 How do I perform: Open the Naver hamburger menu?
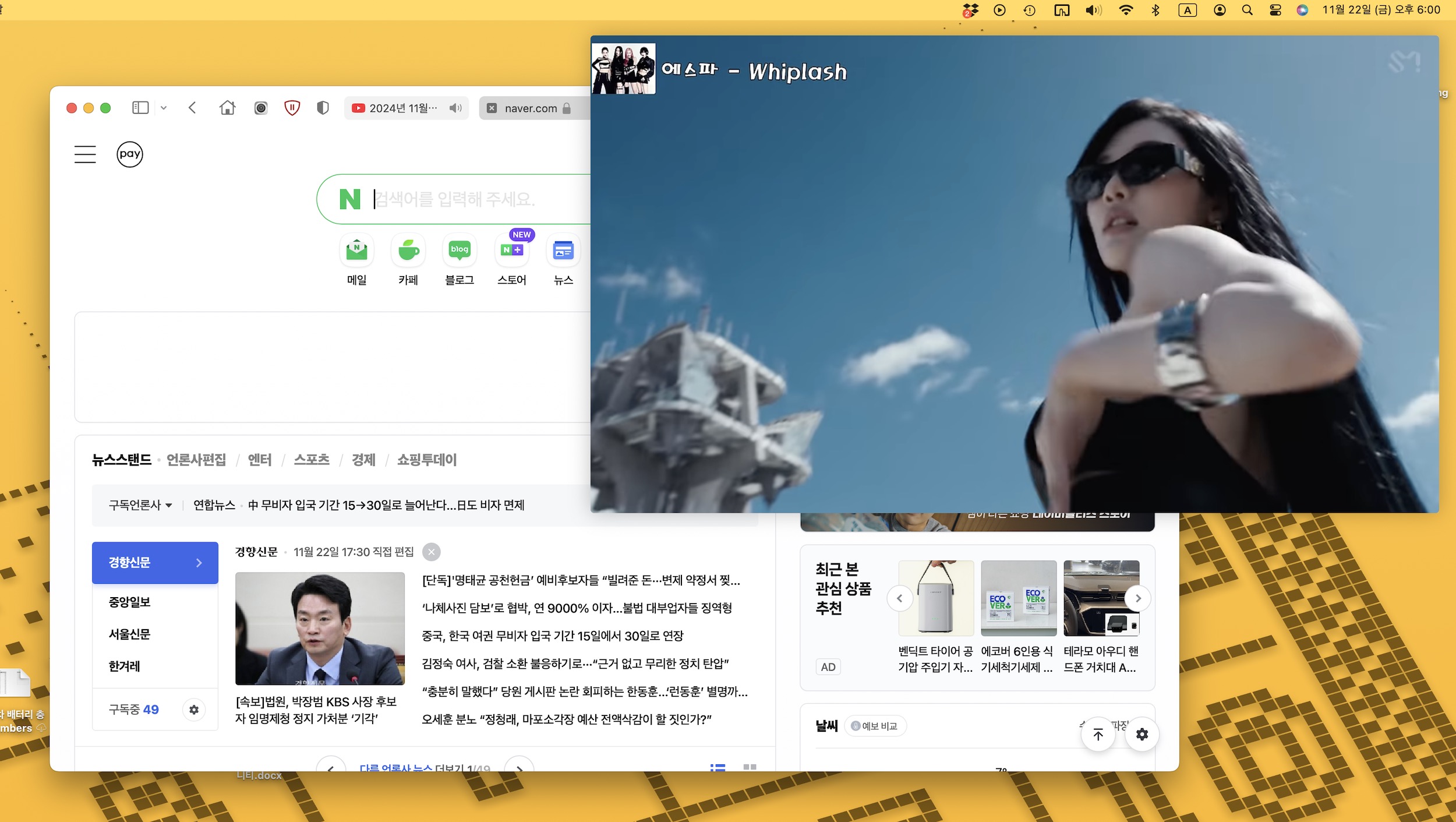85,154
